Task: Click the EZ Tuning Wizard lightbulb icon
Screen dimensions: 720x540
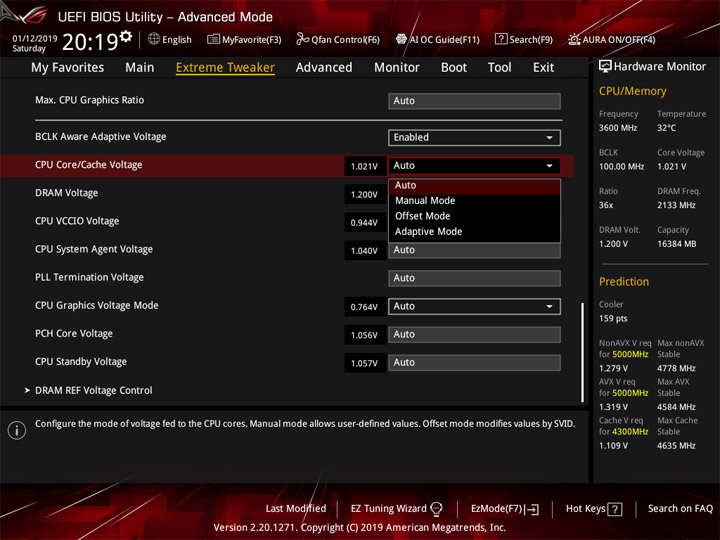Action: [436, 509]
